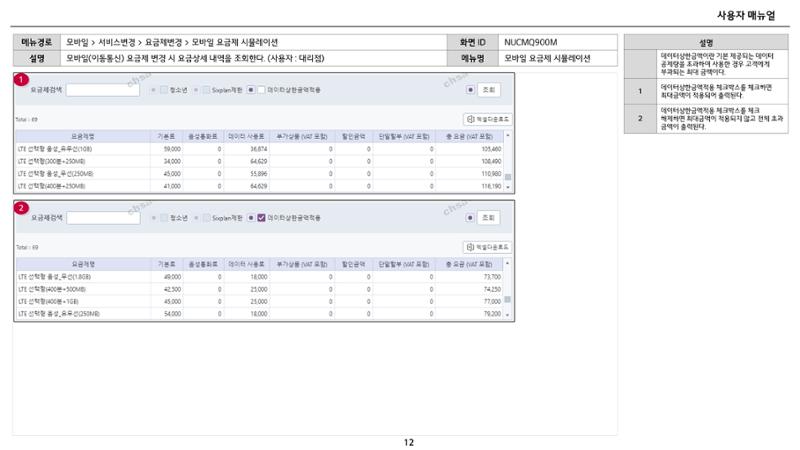This screenshot has height=450, width=800.
Task: Tick the unchecked 데이터상한금액적용 checkbox
Action: (x=261, y=90)
